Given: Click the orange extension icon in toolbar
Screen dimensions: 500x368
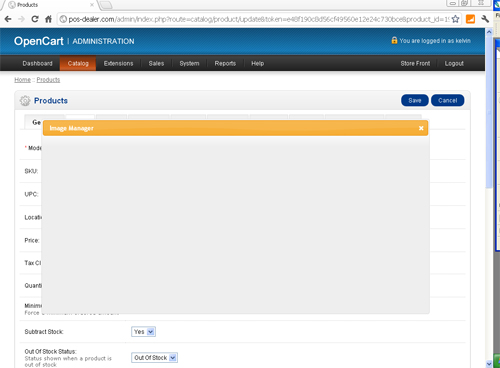Looking at the screenshot, I should [x=470, y=19].
